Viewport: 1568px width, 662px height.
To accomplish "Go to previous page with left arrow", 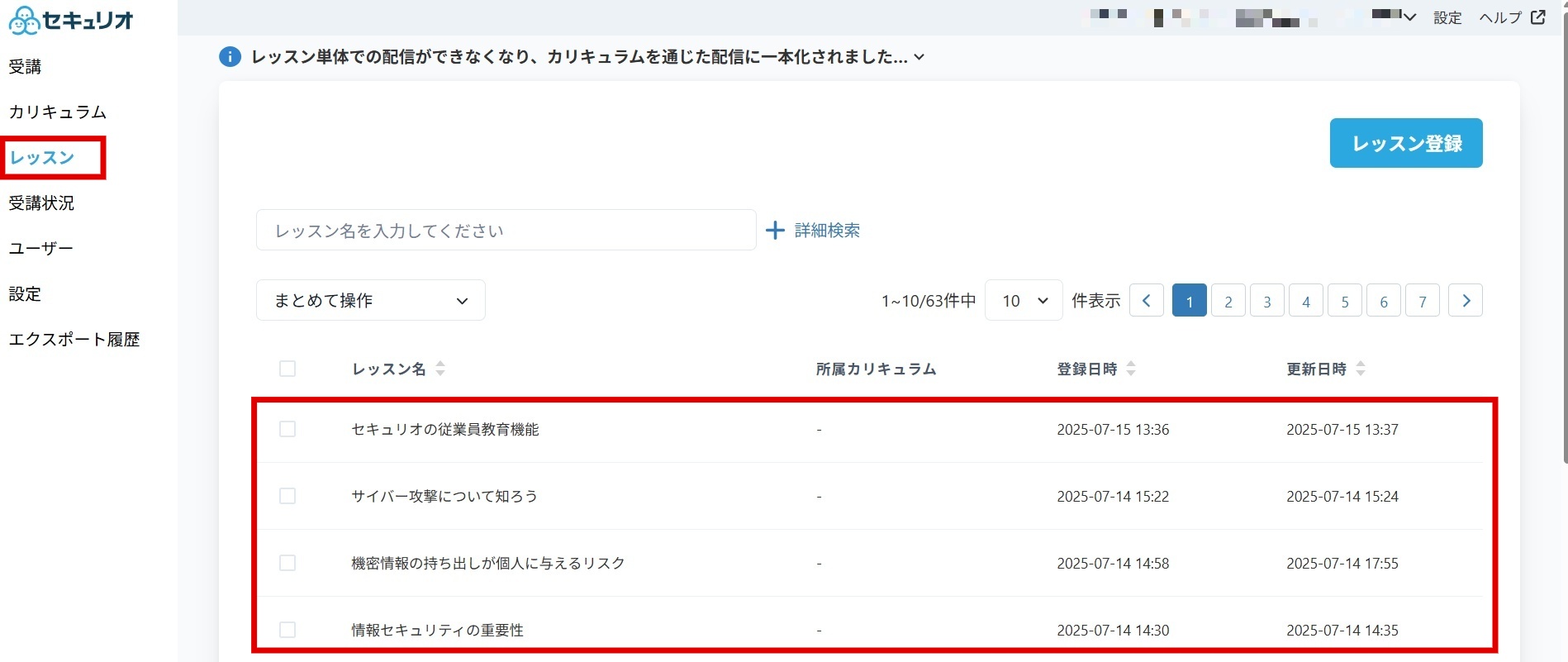I will (1147, 301).
